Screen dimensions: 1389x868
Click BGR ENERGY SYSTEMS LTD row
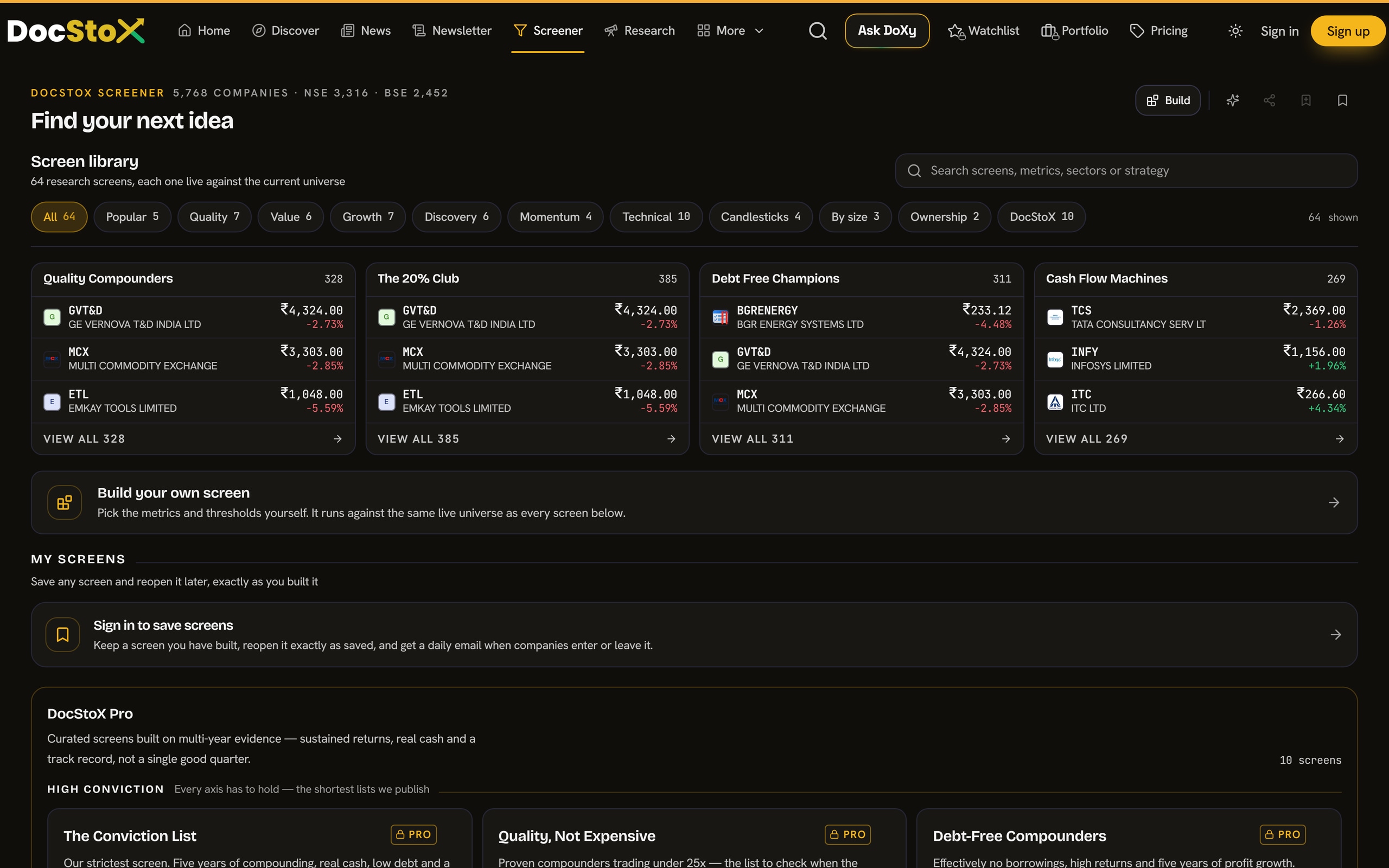pyautogui.click(x=862, y=317)
